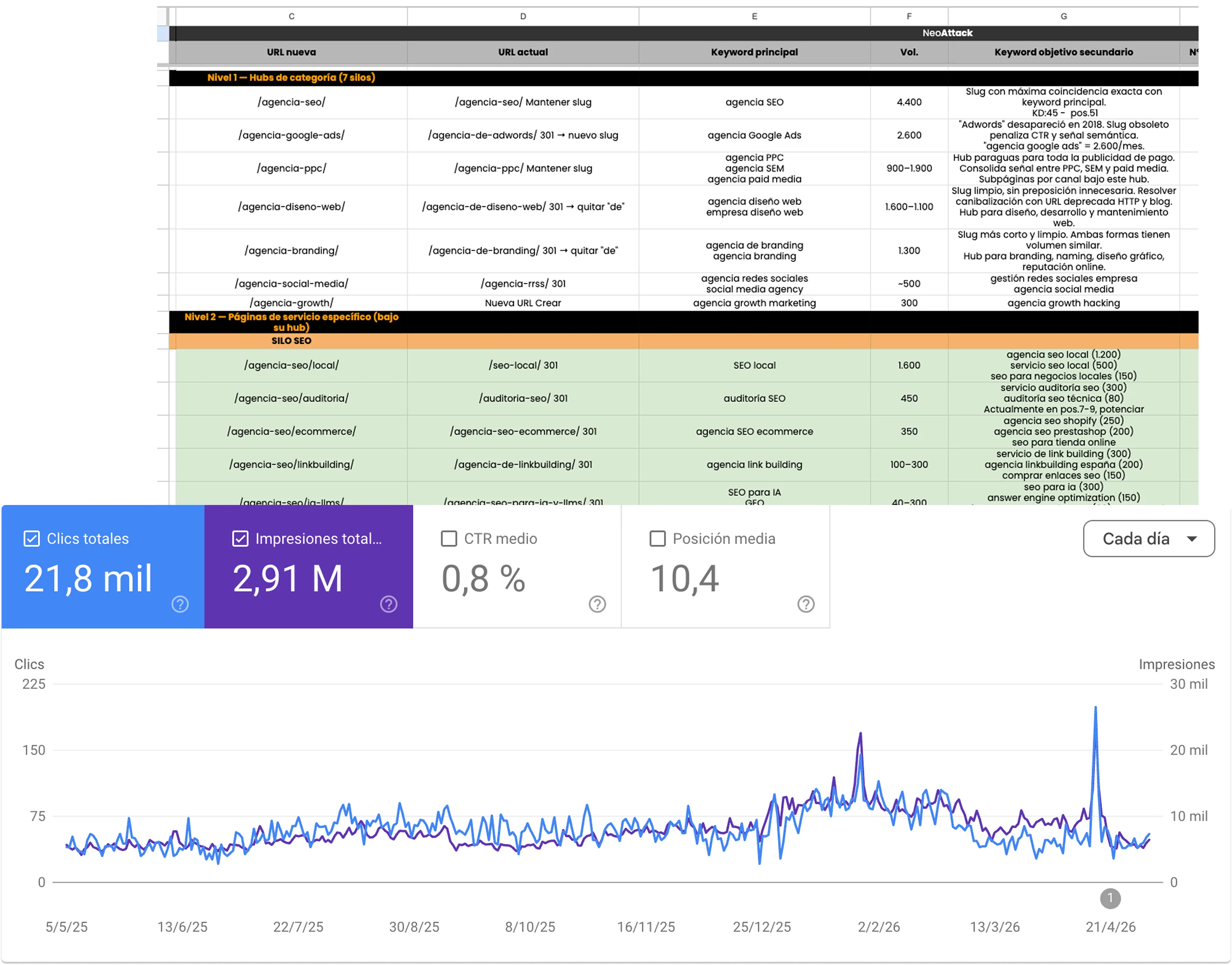Select cell /agencia-seo/ in URL nueva column
1232x965 pixels.
click(x=292, y=102)
